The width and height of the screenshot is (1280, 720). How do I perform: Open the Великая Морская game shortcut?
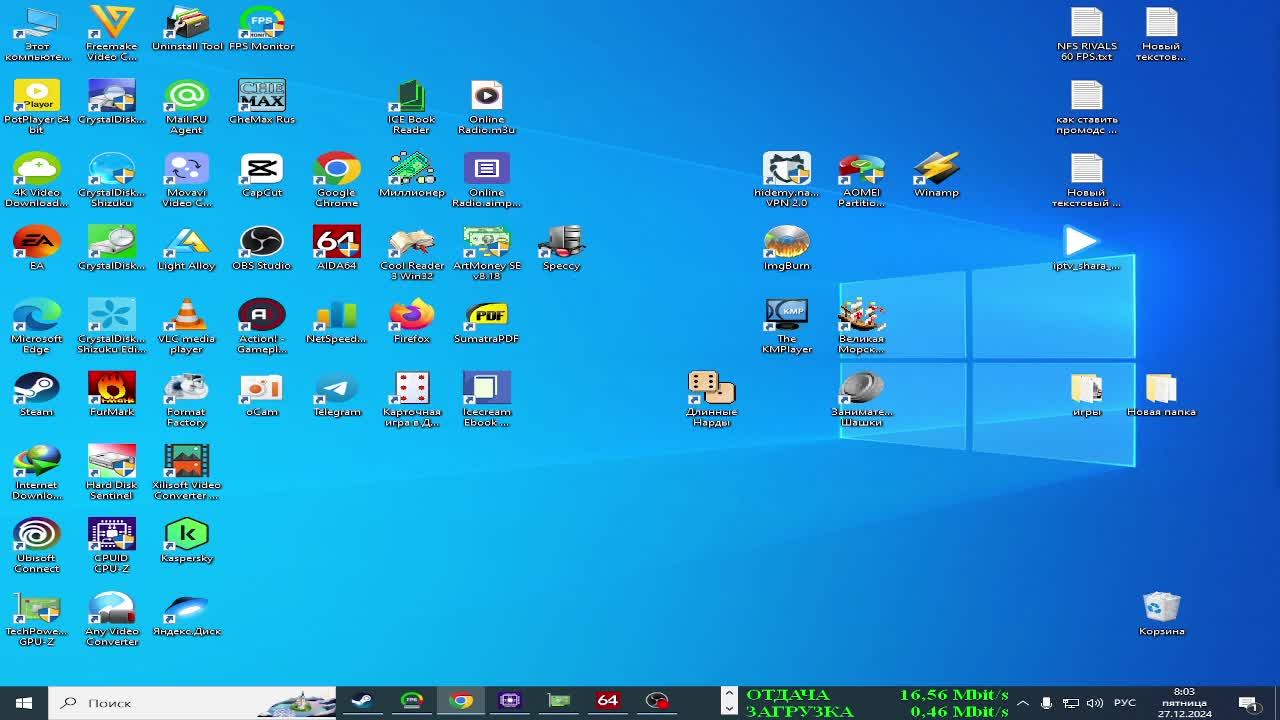pos(862,326)
